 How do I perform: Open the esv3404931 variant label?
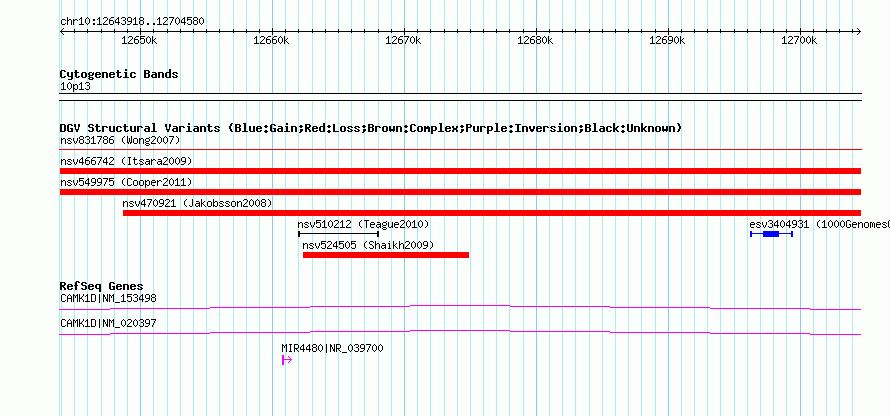pyautogui.click(x=820, y=224)
